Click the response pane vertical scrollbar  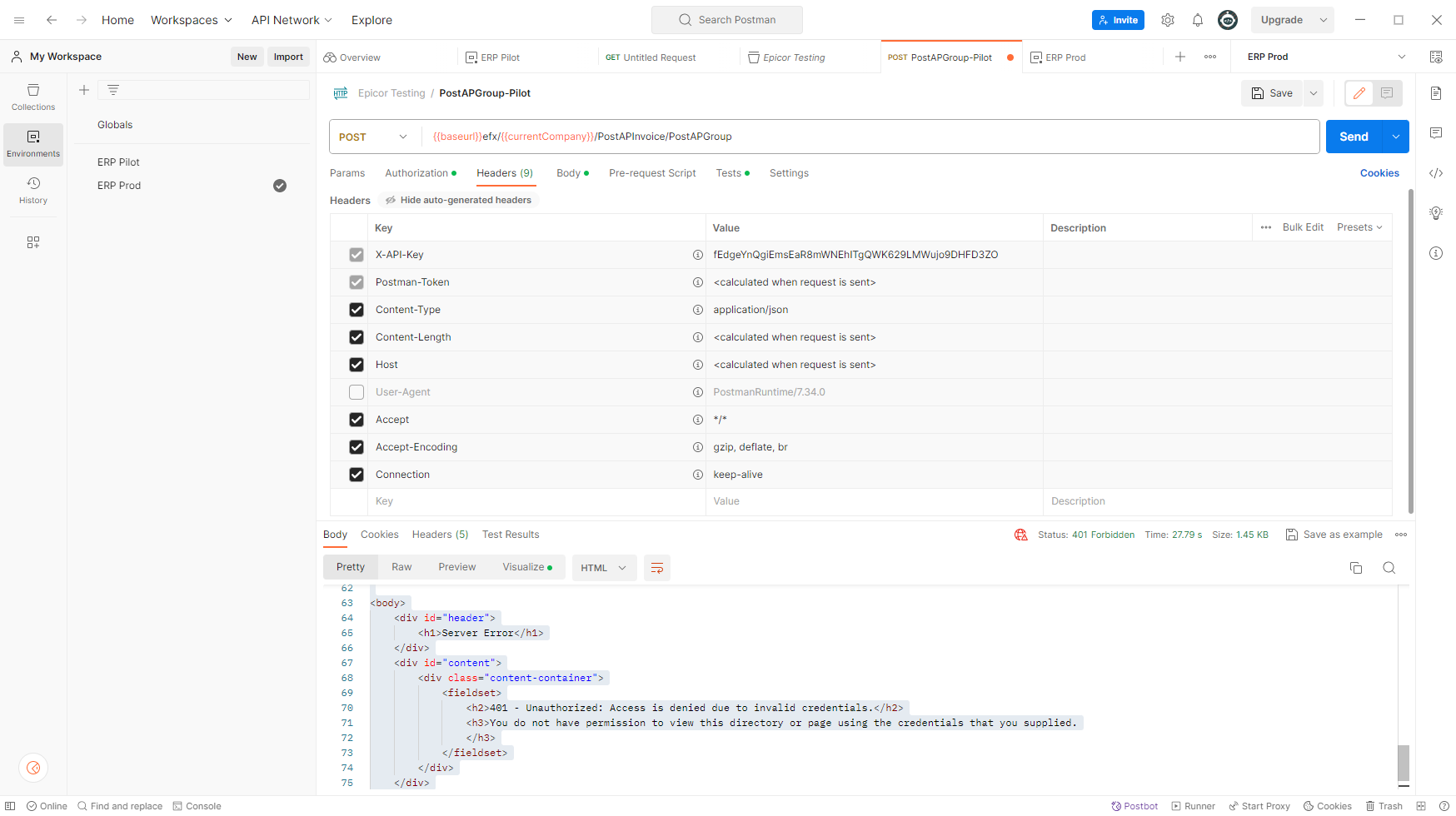[x=1404, y=762]
